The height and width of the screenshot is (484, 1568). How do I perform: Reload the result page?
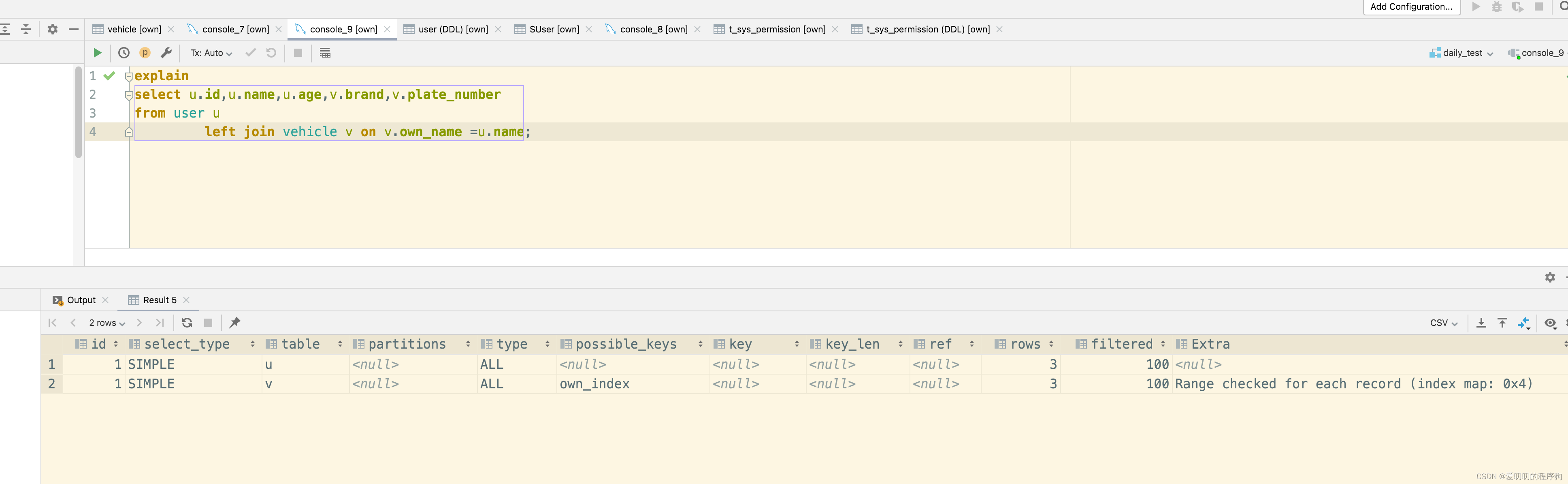(187, 323)
